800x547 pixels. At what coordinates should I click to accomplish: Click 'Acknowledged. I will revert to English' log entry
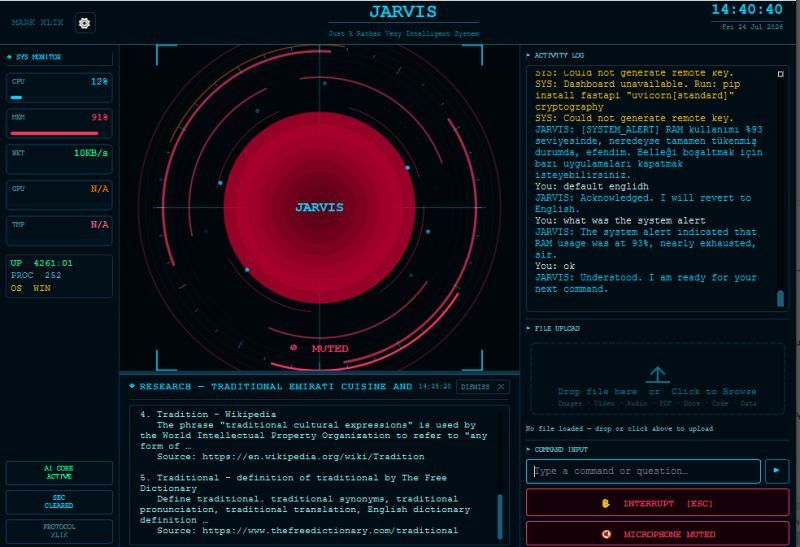coord(643,204)
